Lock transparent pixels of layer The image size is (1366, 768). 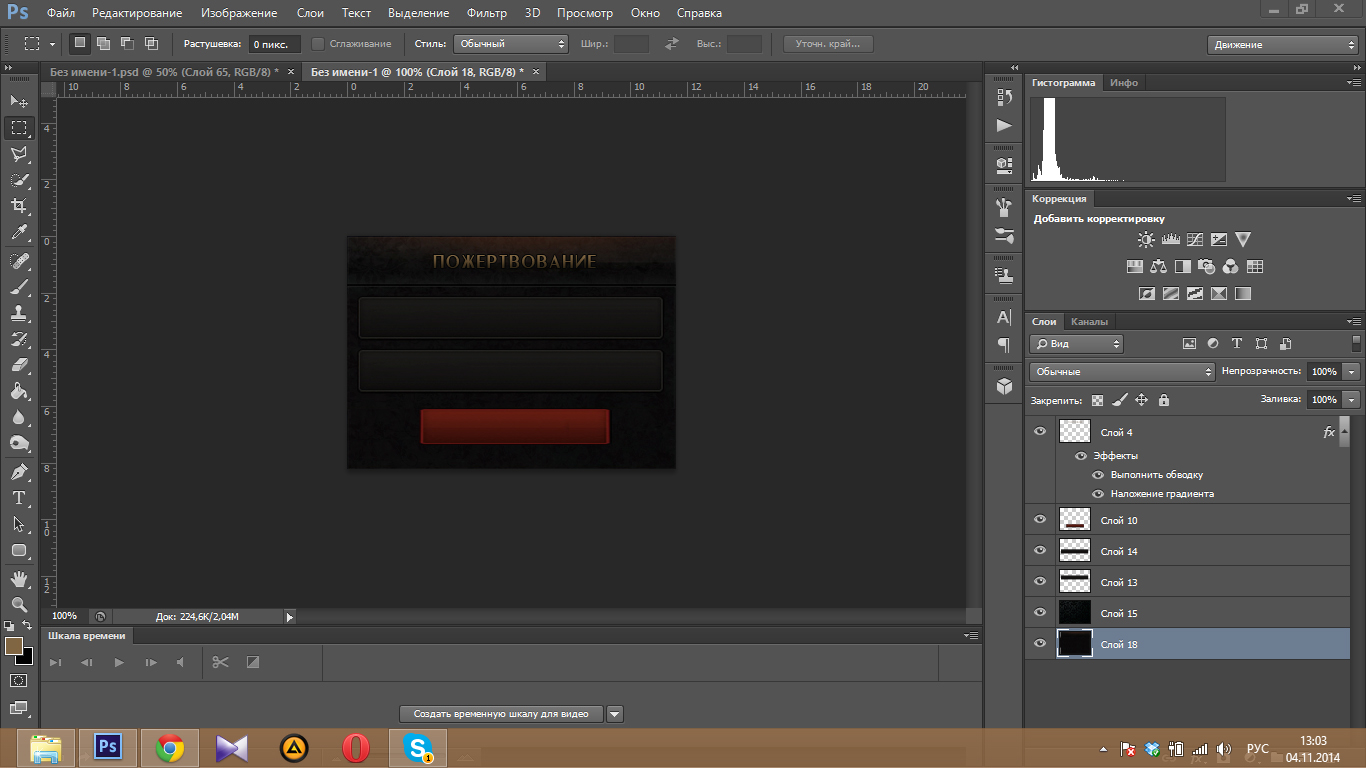tap(1097, 400)
